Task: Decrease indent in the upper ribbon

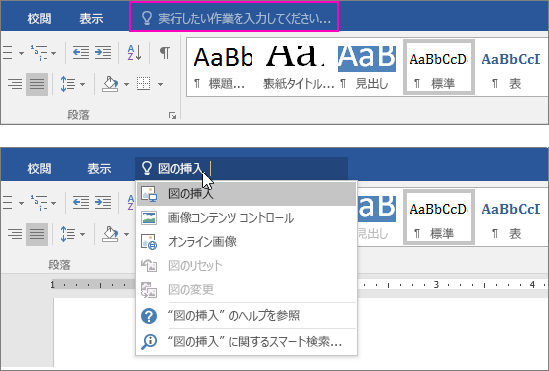Action: pyautogui.click(x=81, y=52)
